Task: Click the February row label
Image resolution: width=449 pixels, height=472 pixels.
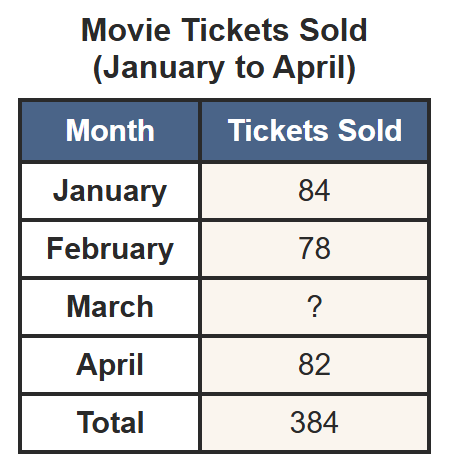Action: 110,249
